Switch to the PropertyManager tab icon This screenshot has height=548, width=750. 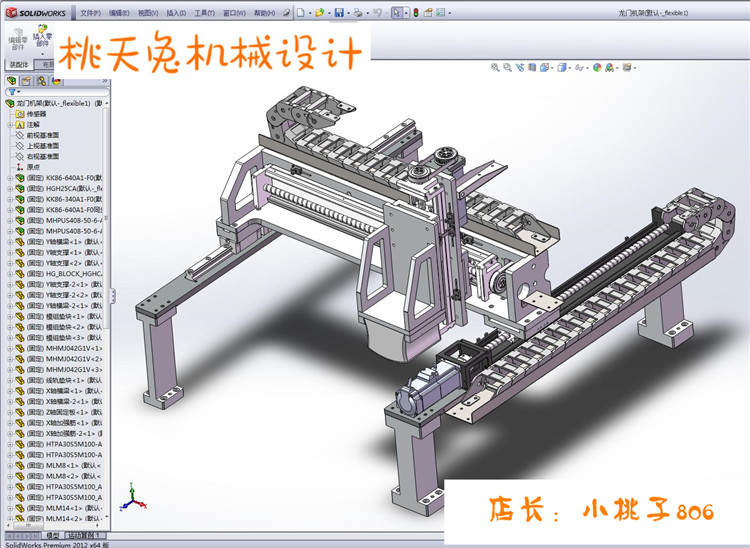26,81
